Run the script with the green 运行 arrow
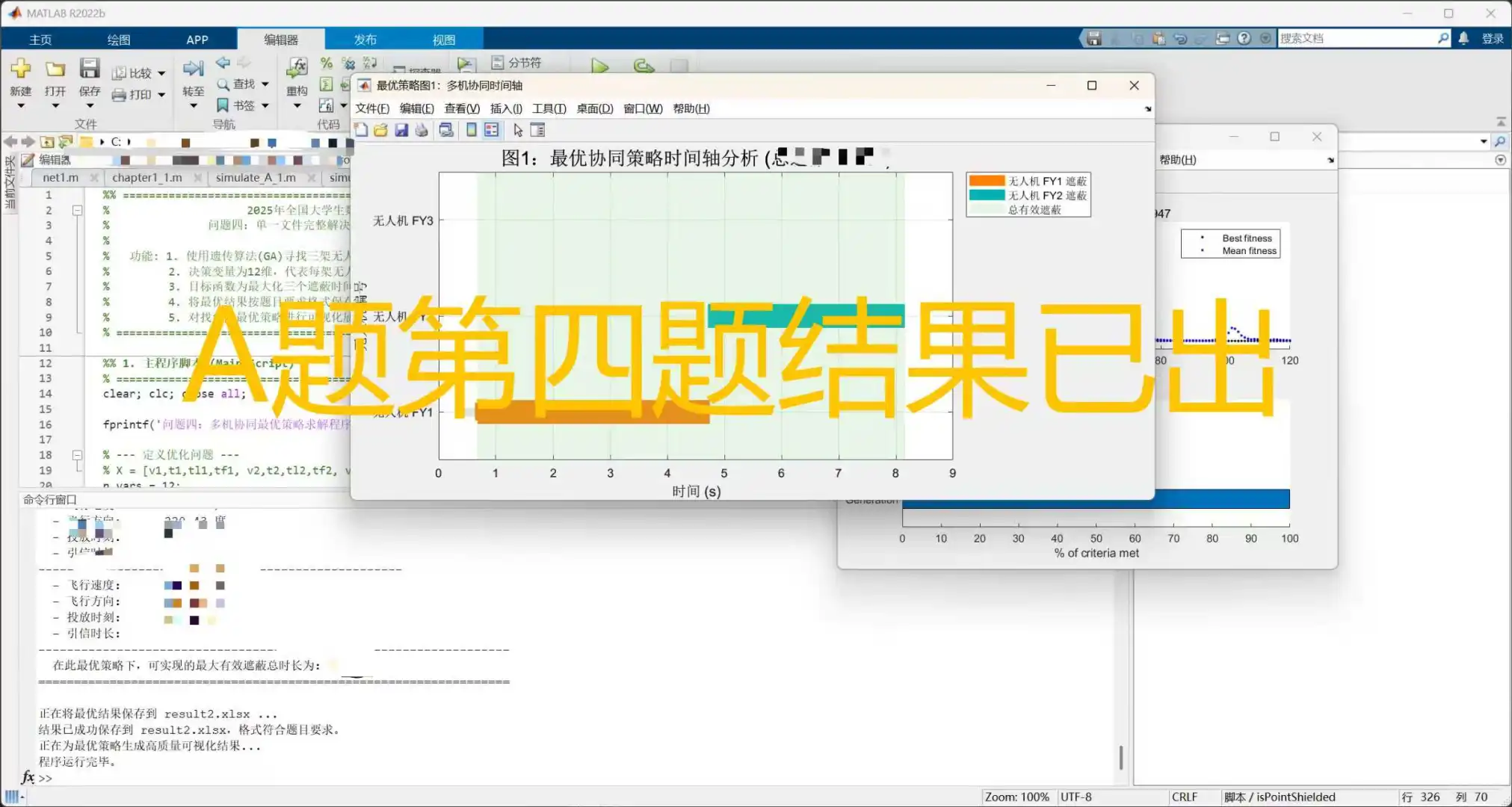1512x807 pixels. point(600,67)
